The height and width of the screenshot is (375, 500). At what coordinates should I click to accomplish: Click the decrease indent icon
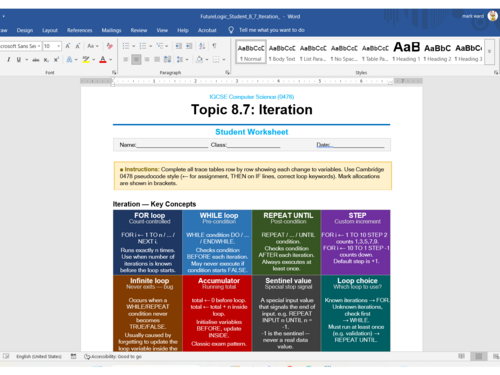(179, 46)
